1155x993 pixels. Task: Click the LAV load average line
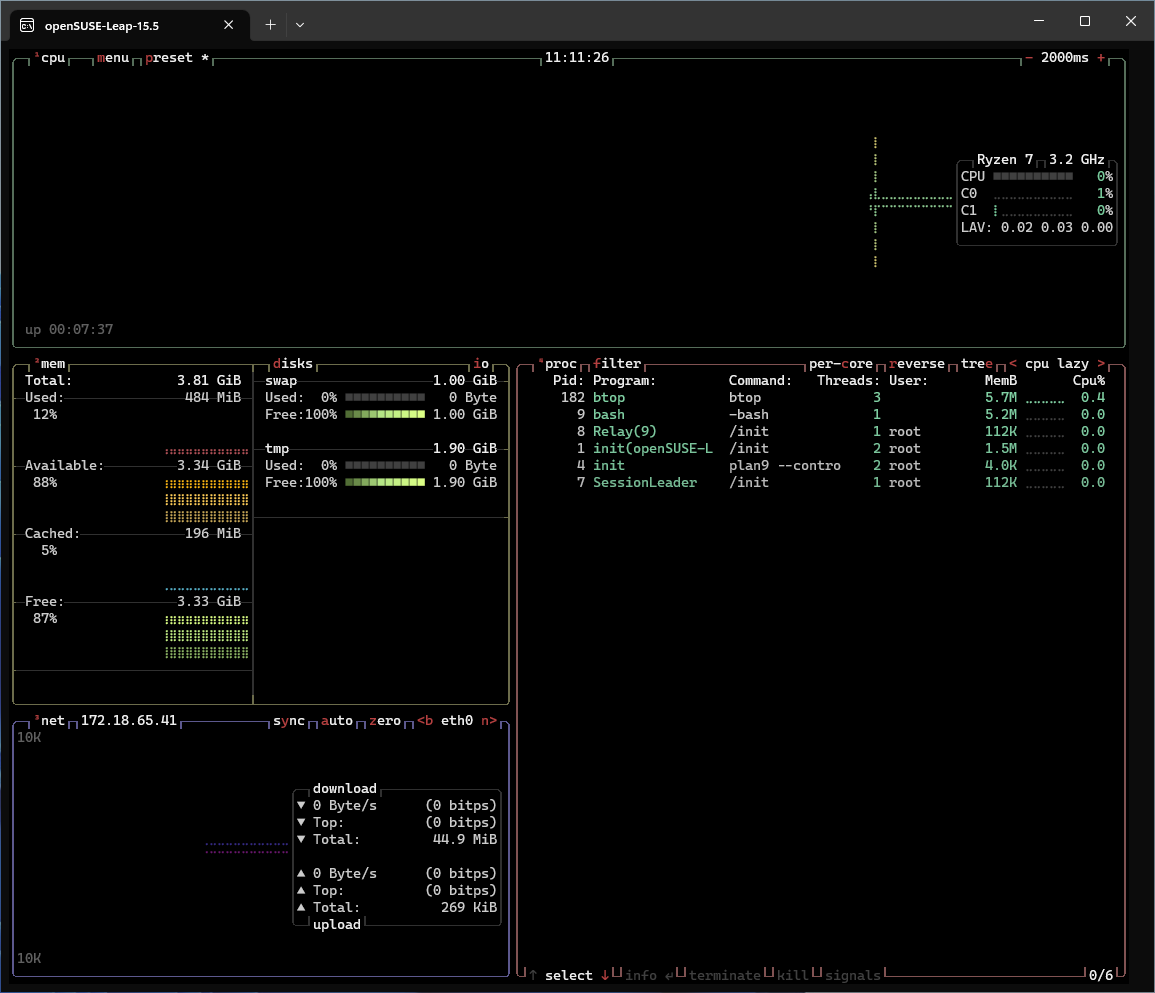tap(1036, 228)
